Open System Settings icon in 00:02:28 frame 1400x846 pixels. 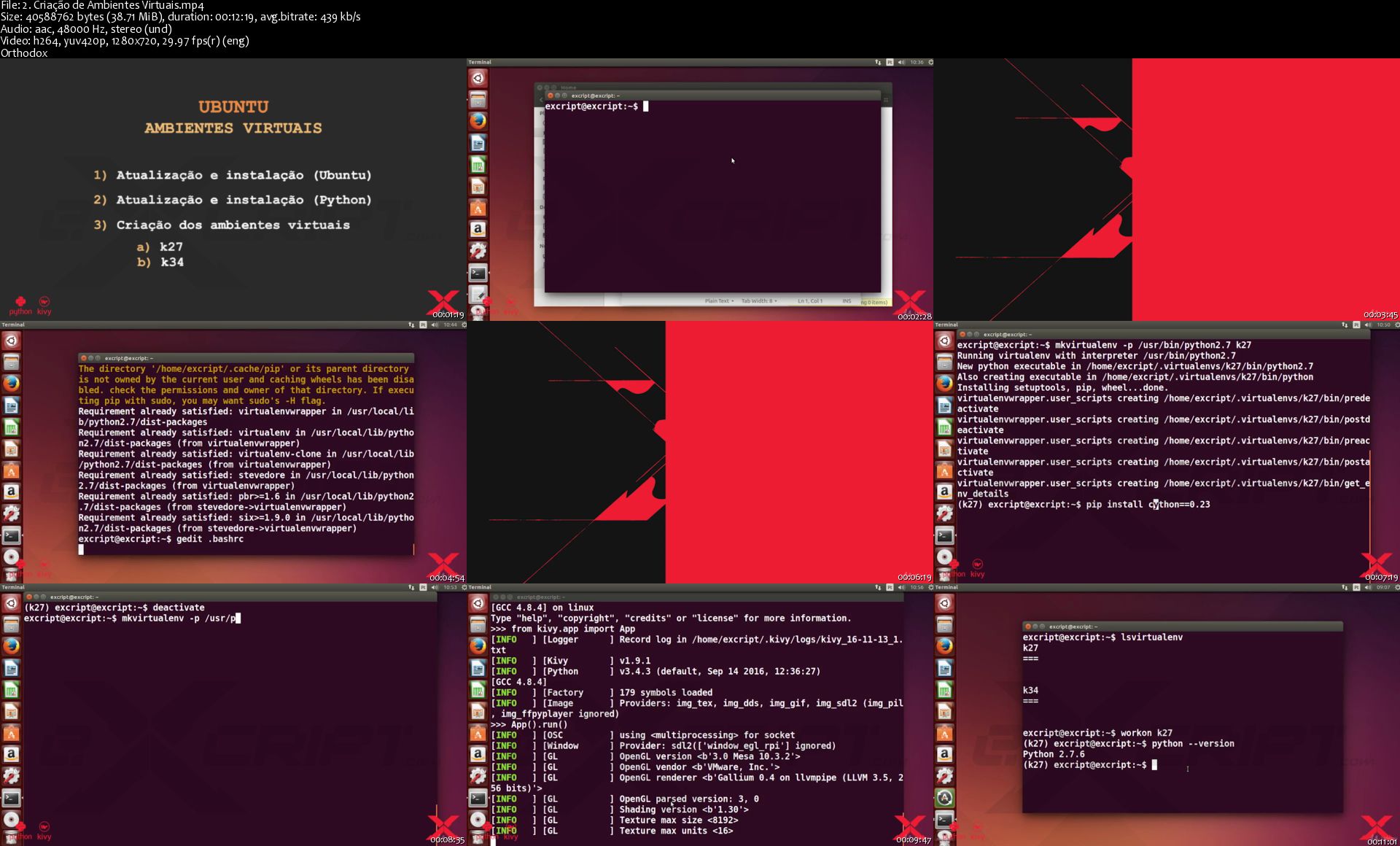(x=478, y=251)
